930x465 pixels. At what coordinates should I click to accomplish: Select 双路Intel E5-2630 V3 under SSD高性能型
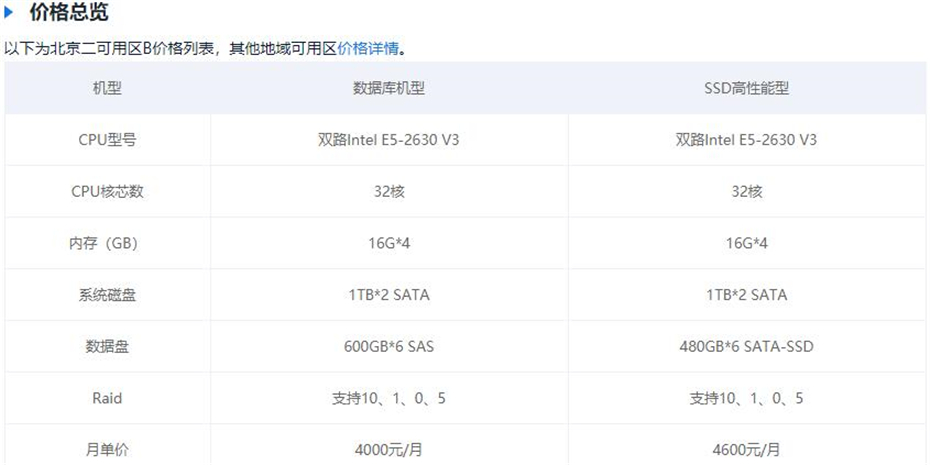tap(746, 140)
